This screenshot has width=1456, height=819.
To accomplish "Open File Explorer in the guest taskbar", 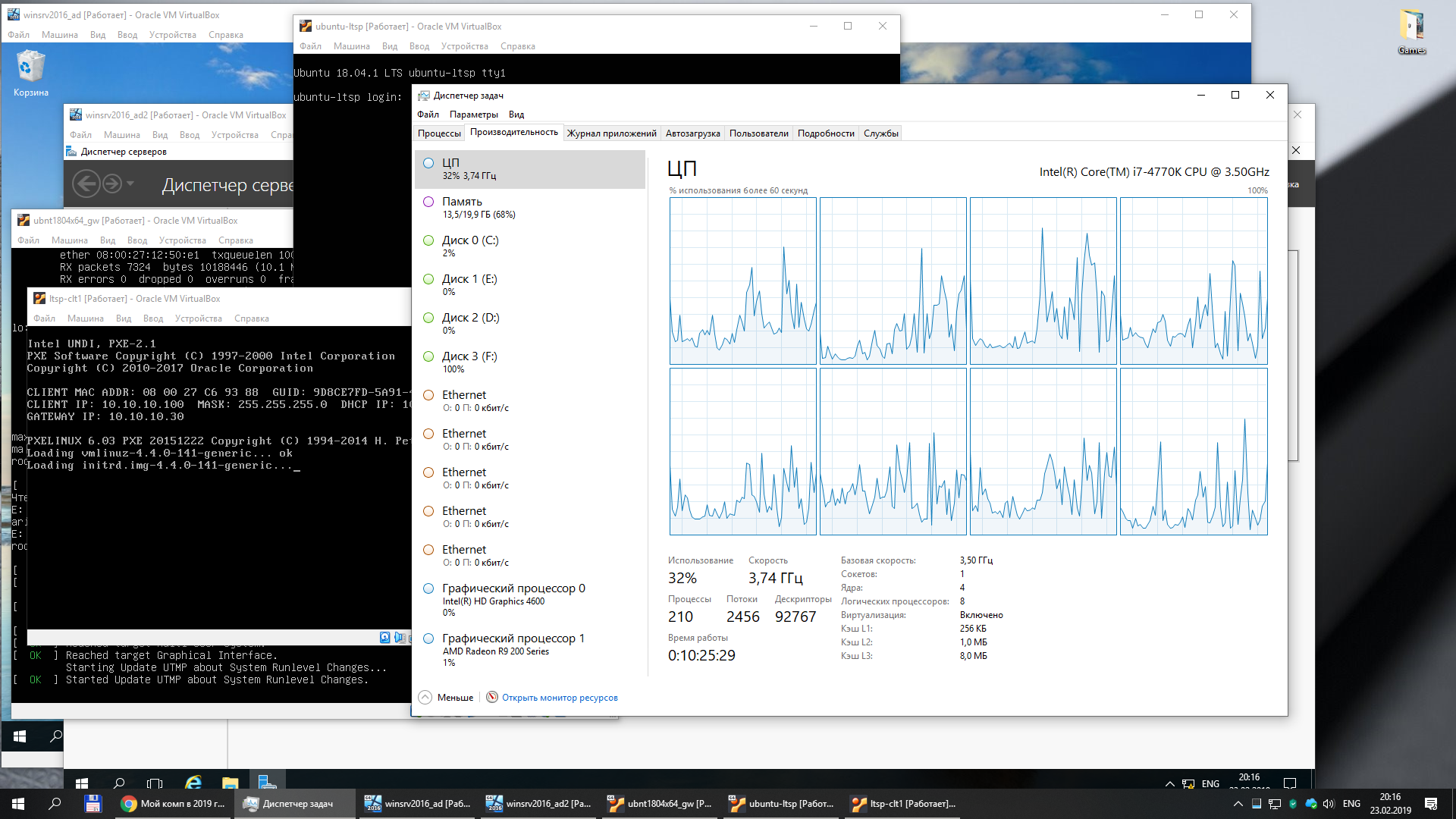I will point(231,783).
